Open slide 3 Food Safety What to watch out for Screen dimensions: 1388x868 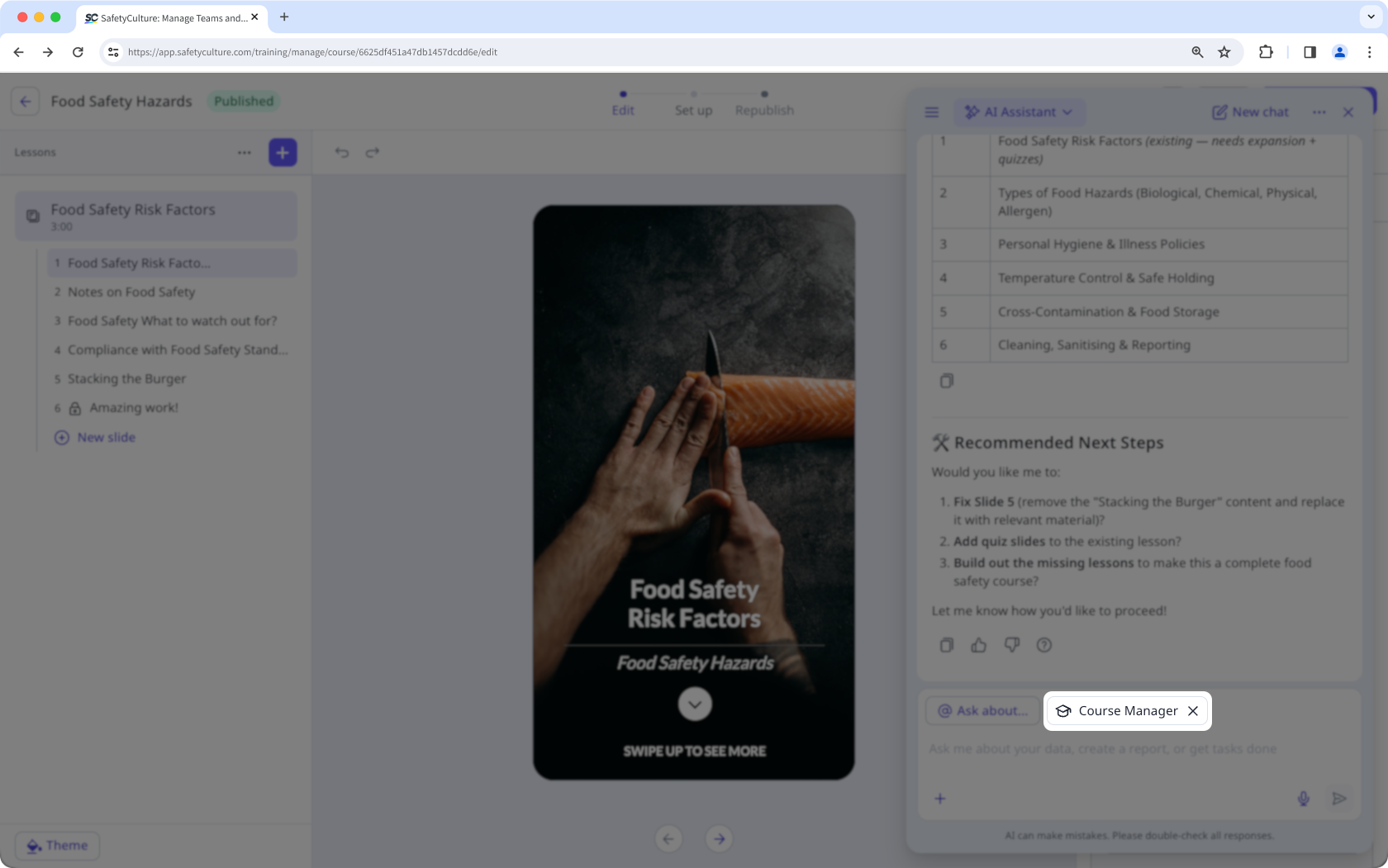click(x=173, y=321)
